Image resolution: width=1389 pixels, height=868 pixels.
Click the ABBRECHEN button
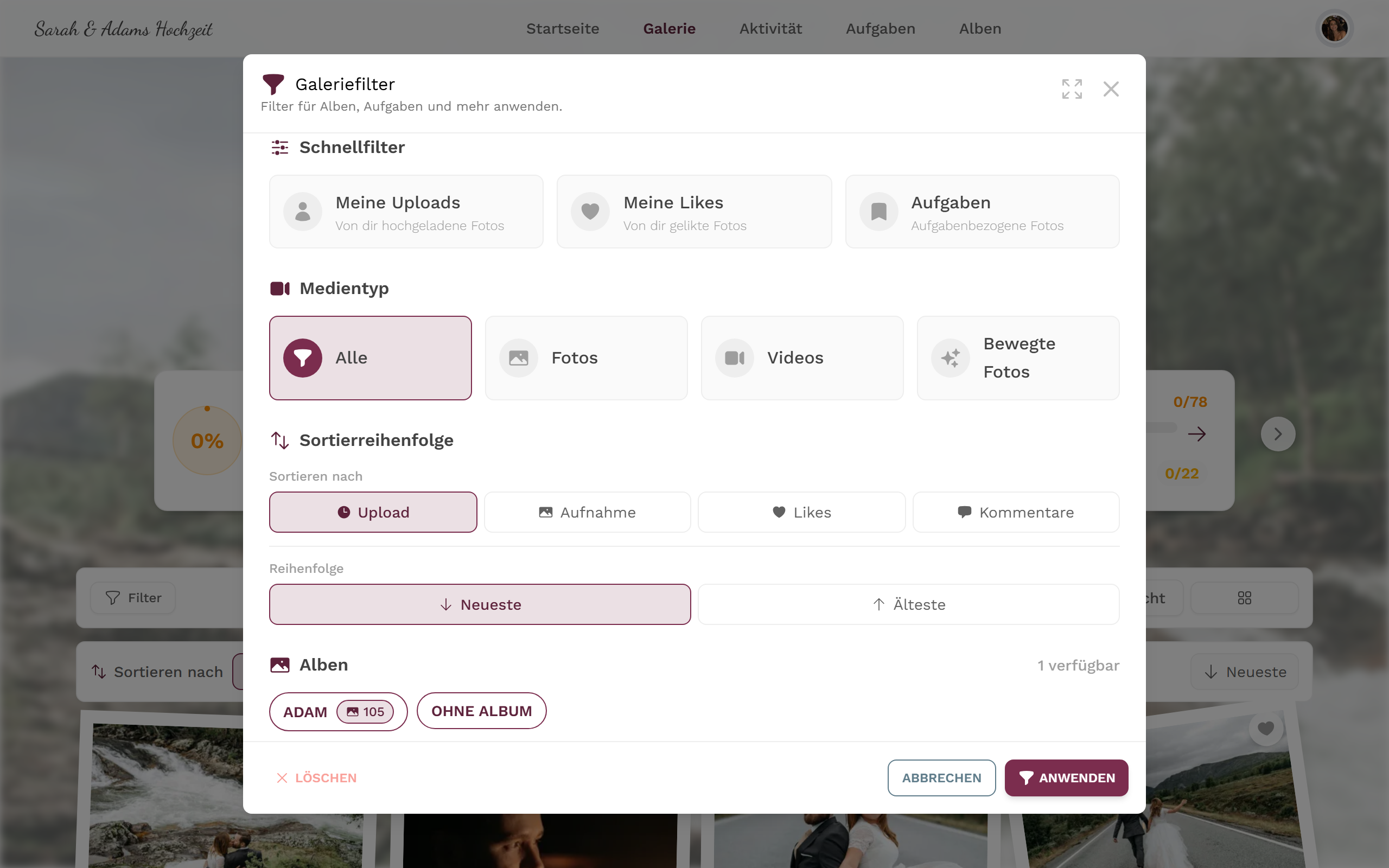pos(941,778)
